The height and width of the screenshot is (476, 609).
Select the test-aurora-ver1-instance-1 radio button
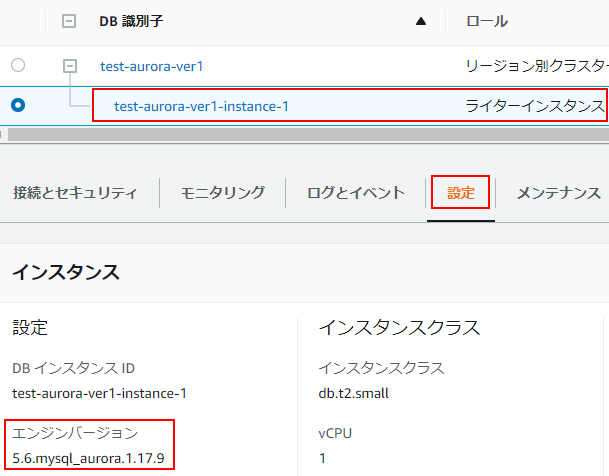tap(18, 104)
